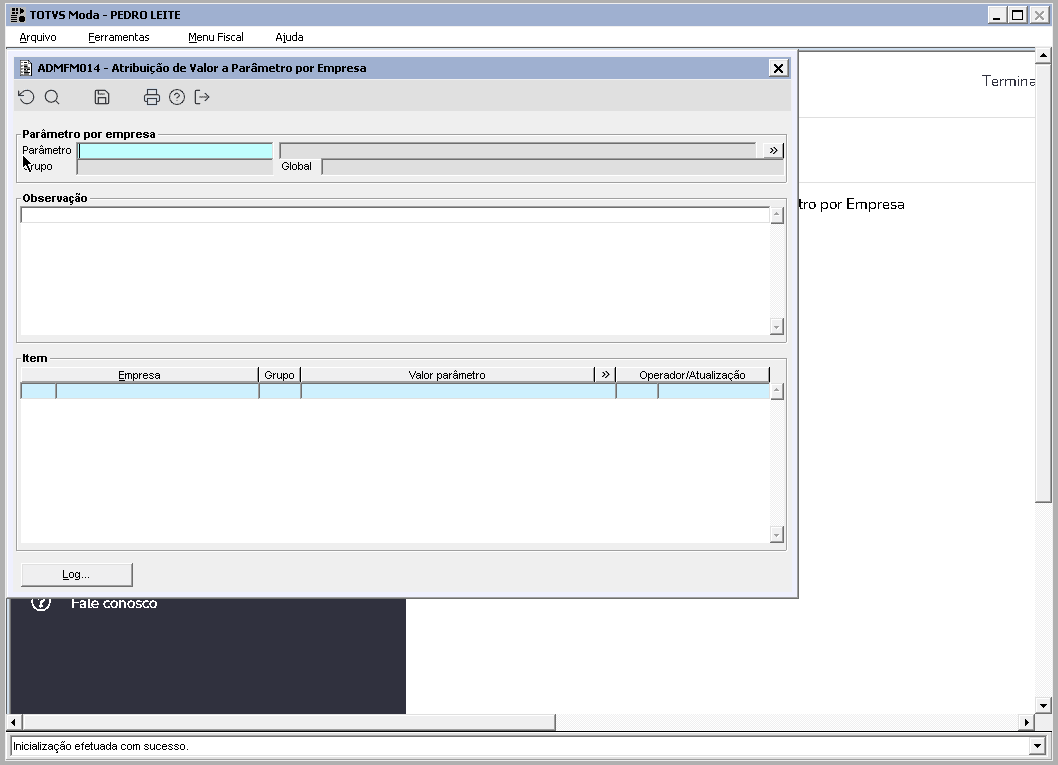Open the Menu Fiscal menu
The height and width of the screenshot is (765, 1058).
216,37
